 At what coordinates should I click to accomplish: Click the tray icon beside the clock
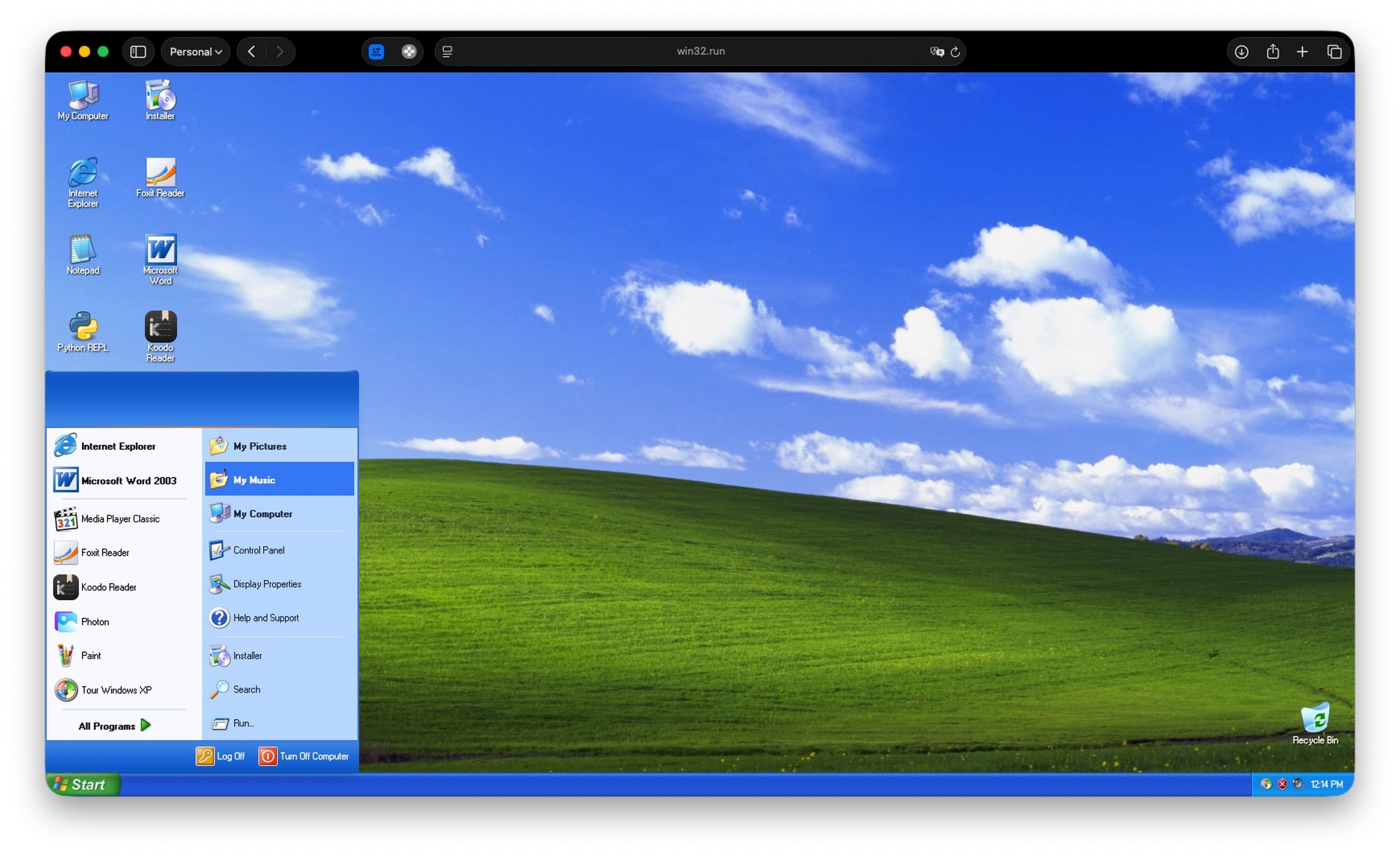1298,785
